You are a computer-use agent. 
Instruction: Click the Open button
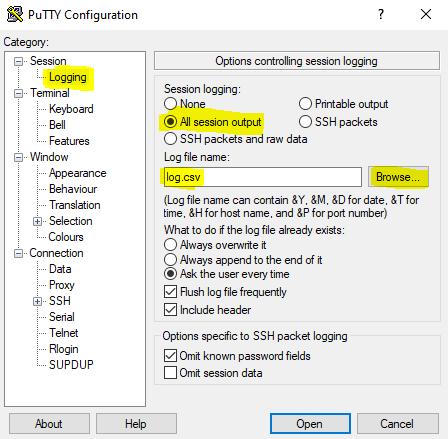click(x=310, y=424)
